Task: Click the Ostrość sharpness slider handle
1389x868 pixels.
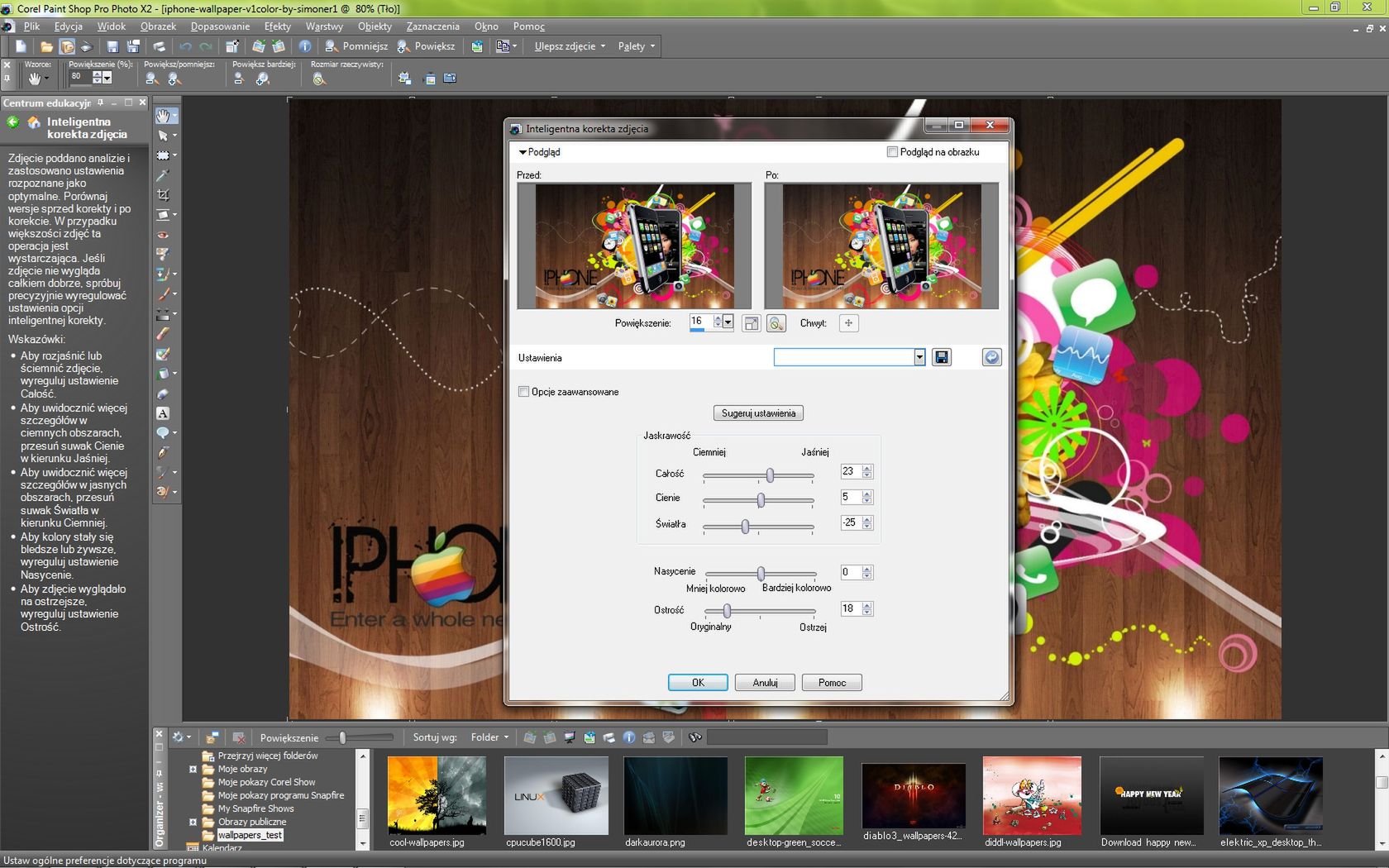Action: click(727, 610)
